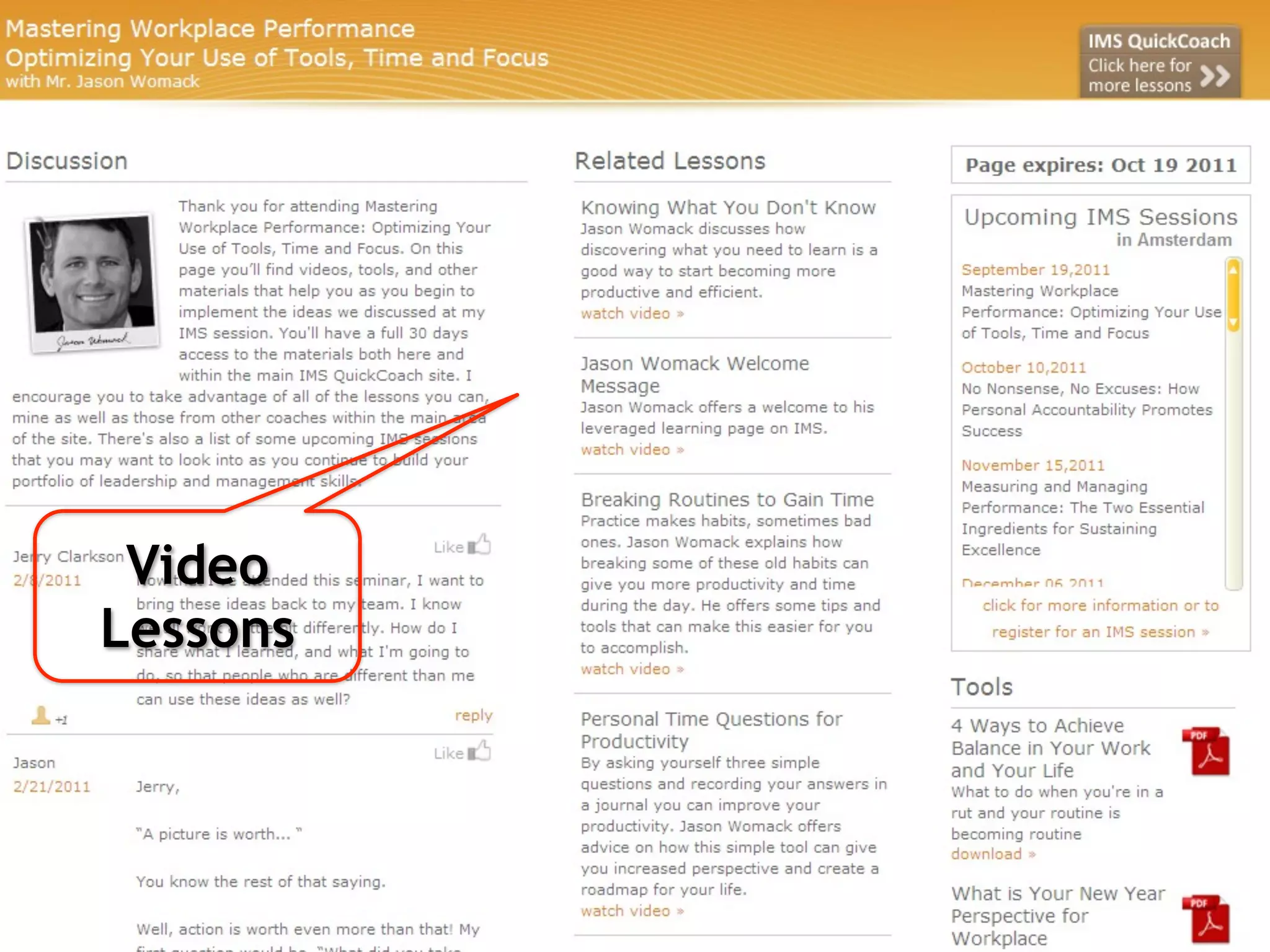Watch video for Personal Time Questions for Productivity

click(632, 911)
